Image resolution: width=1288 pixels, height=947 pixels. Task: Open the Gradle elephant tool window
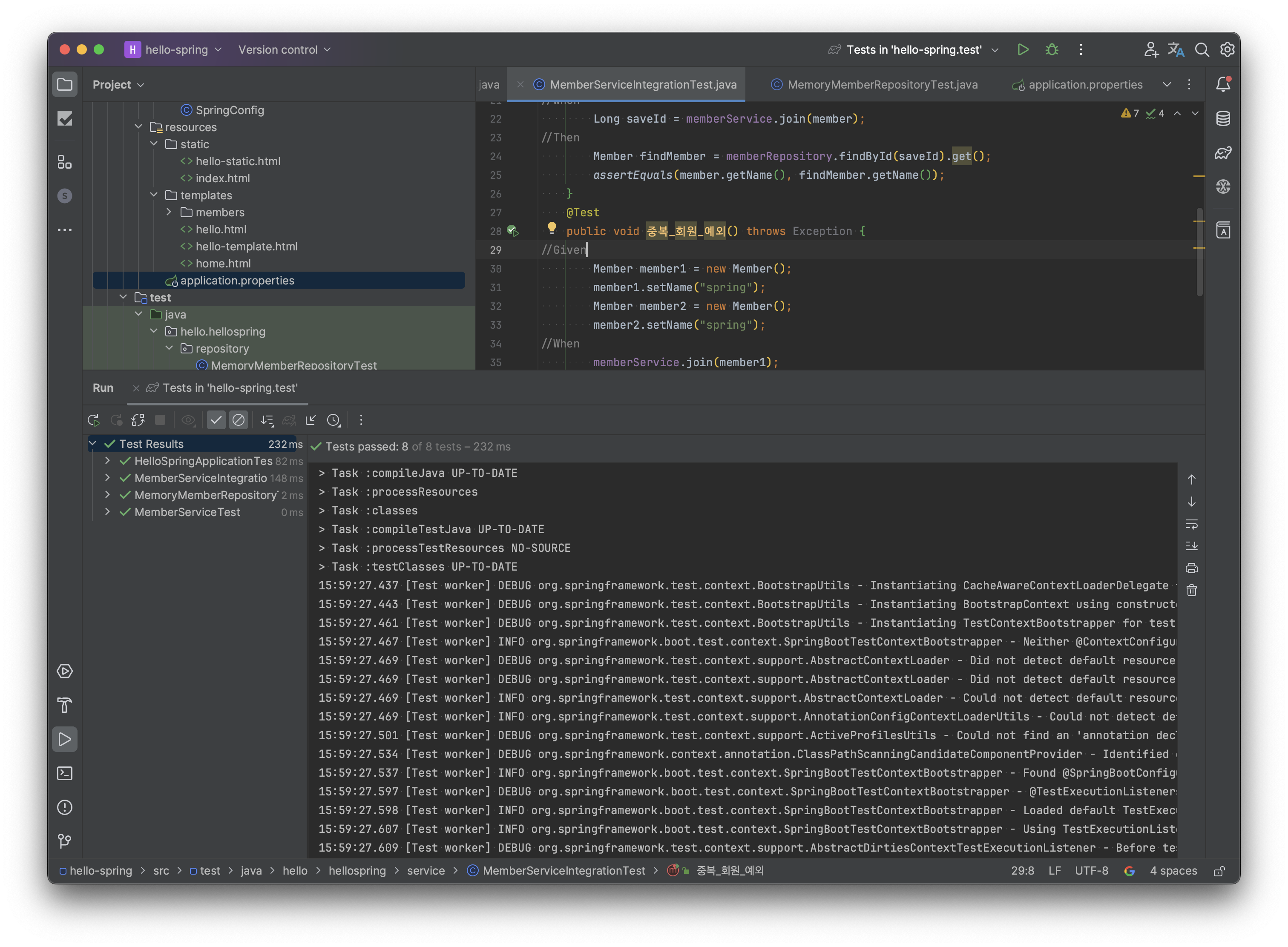1223,152
